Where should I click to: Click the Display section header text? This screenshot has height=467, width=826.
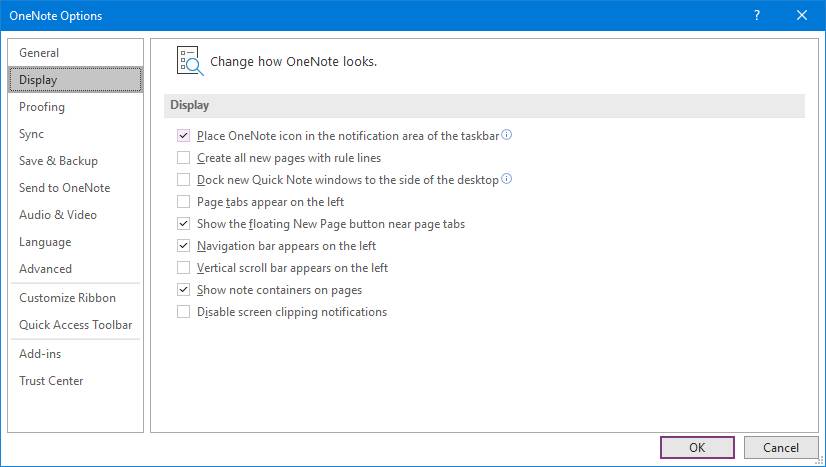point(190,105)
